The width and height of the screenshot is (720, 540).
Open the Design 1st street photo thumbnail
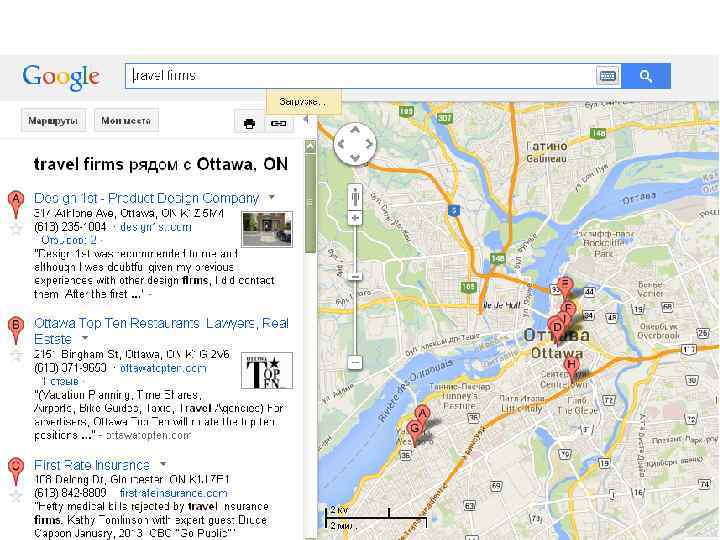267,229
